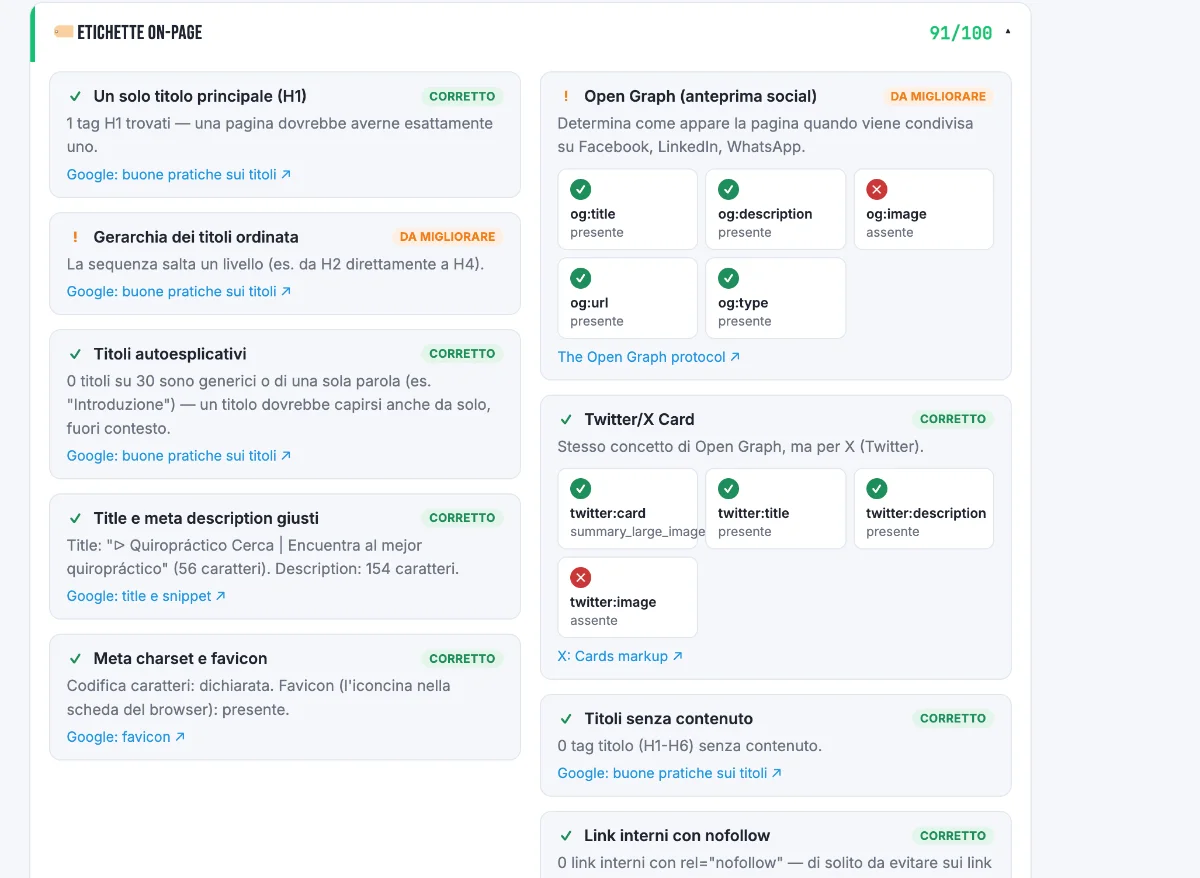This screenshot has width=1200, height=878.
Task: Click the green check icon above og:url
Action: [581, 278]
